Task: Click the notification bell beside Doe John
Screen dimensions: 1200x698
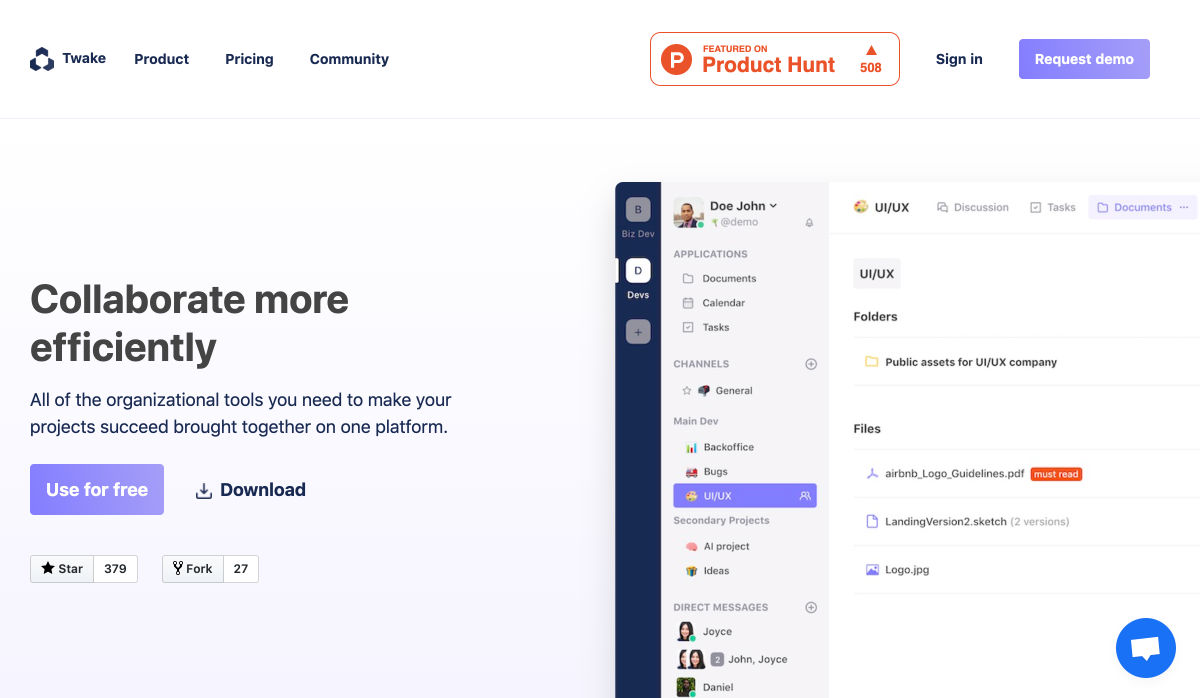Action: tap(809, 223)
